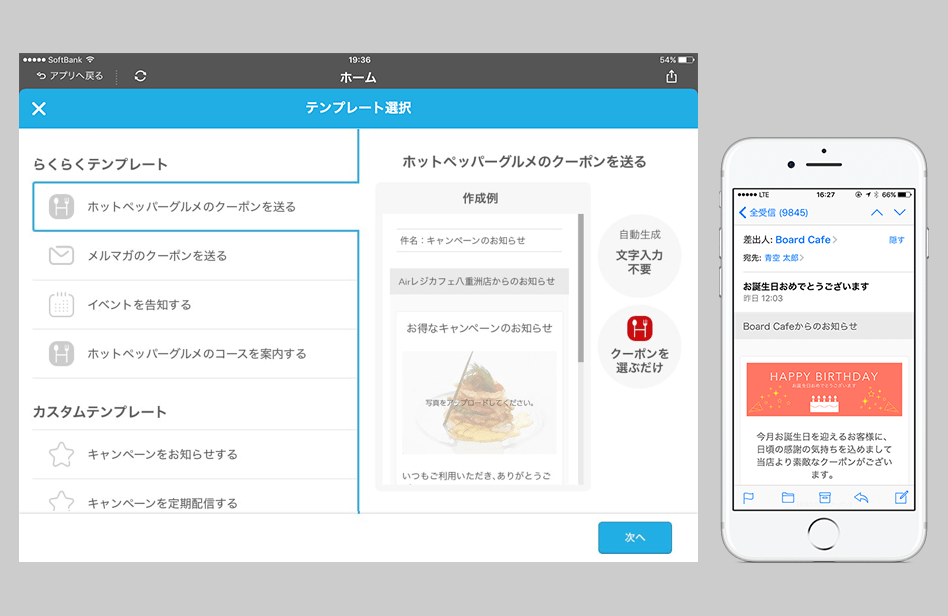The height and width of the screenshot is (616, 948).
Task: Tap the archive icon in phone toolbar
Action: click(825, 498)
